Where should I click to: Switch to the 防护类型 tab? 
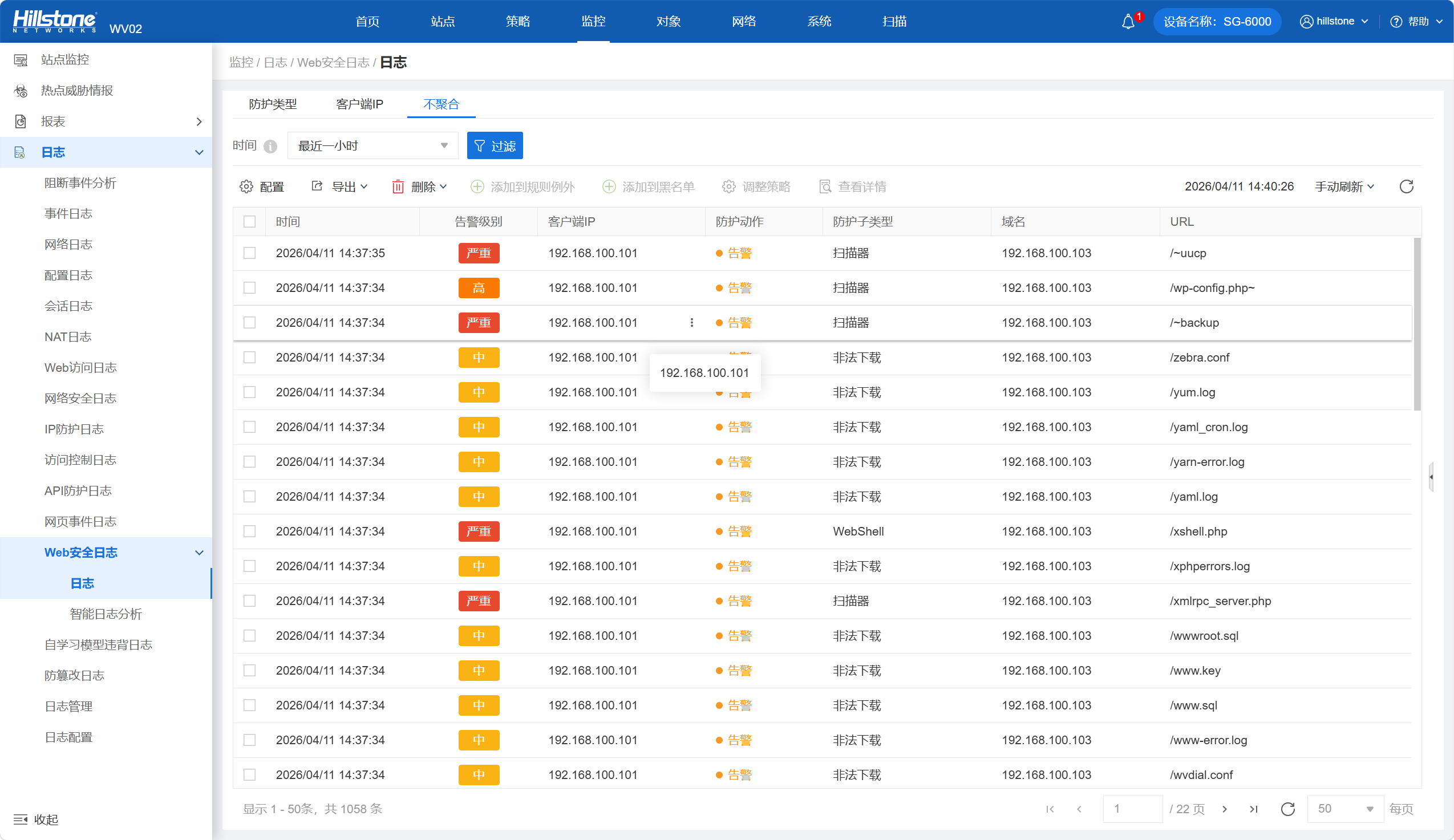click(272, 104)
